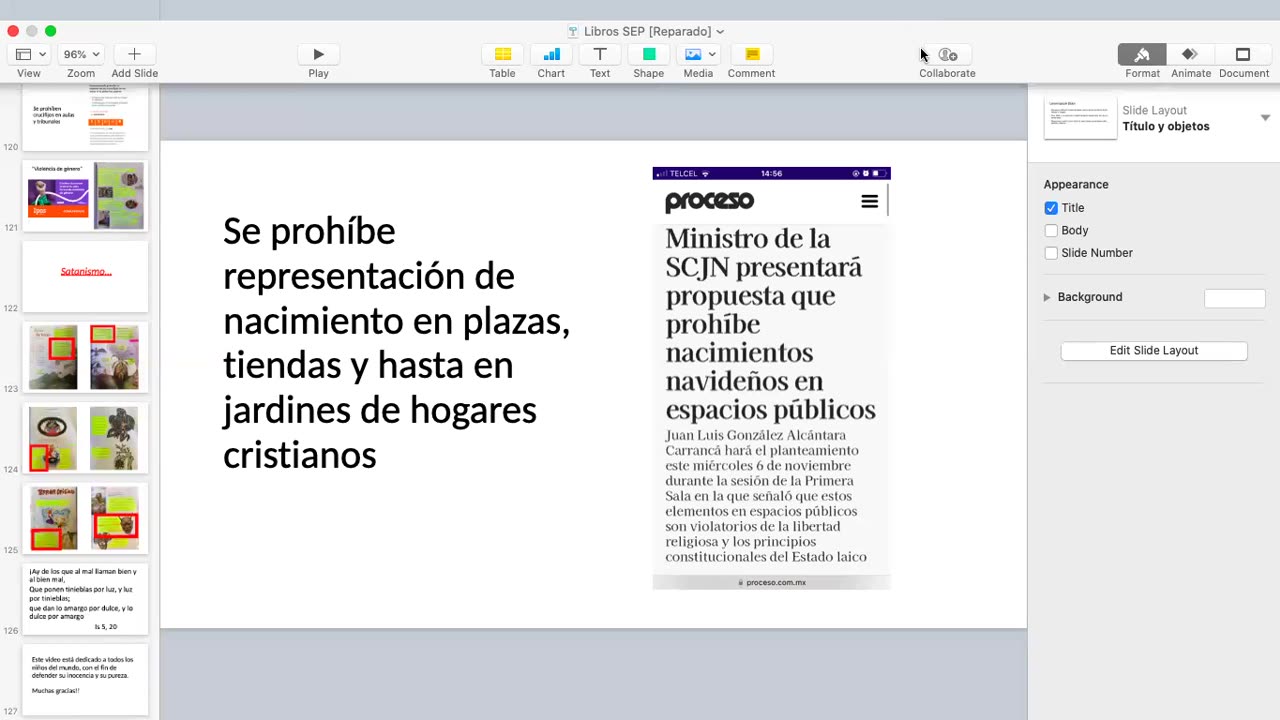Click the Edit Slide Layout button
Screen dimensions: 1280x720
coord(1154,351)
